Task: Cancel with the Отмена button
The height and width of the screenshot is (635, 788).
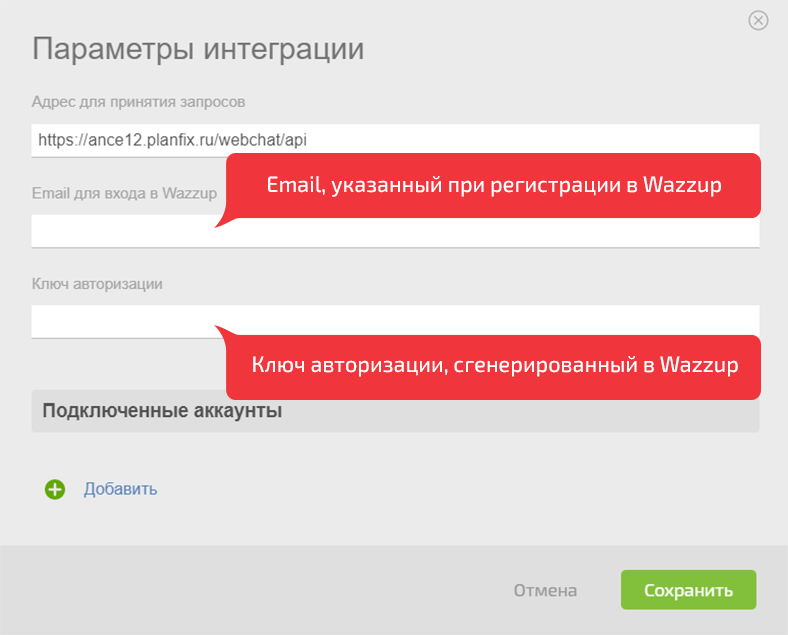Action: click(545, 590)
